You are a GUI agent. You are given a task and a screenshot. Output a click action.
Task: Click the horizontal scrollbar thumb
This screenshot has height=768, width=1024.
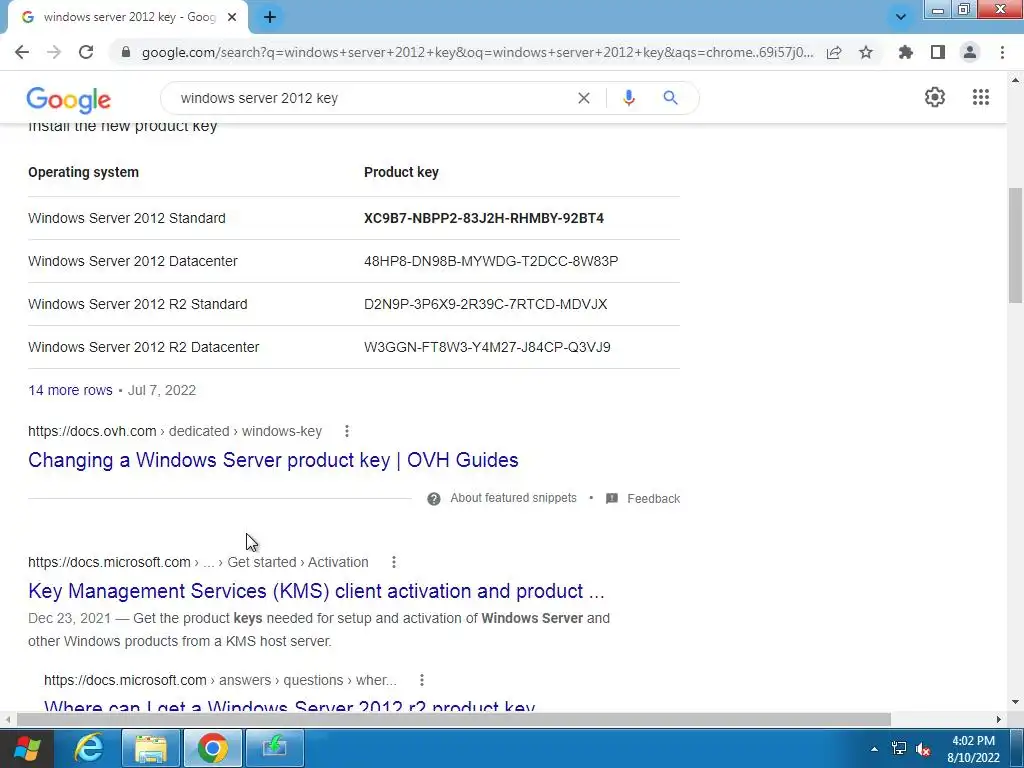point(454,720)
